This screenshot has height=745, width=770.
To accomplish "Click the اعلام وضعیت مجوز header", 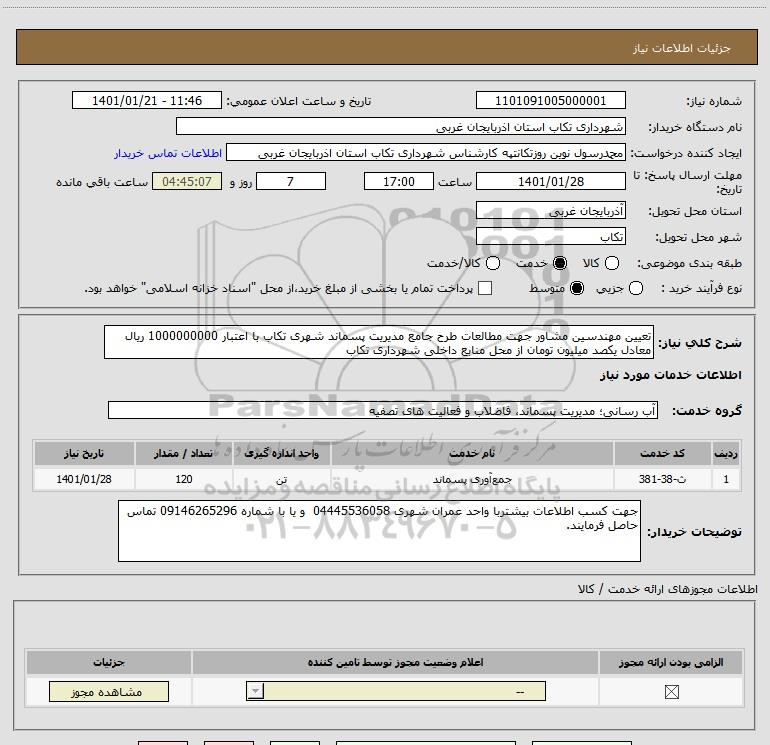I will click(x=395, y=662).
